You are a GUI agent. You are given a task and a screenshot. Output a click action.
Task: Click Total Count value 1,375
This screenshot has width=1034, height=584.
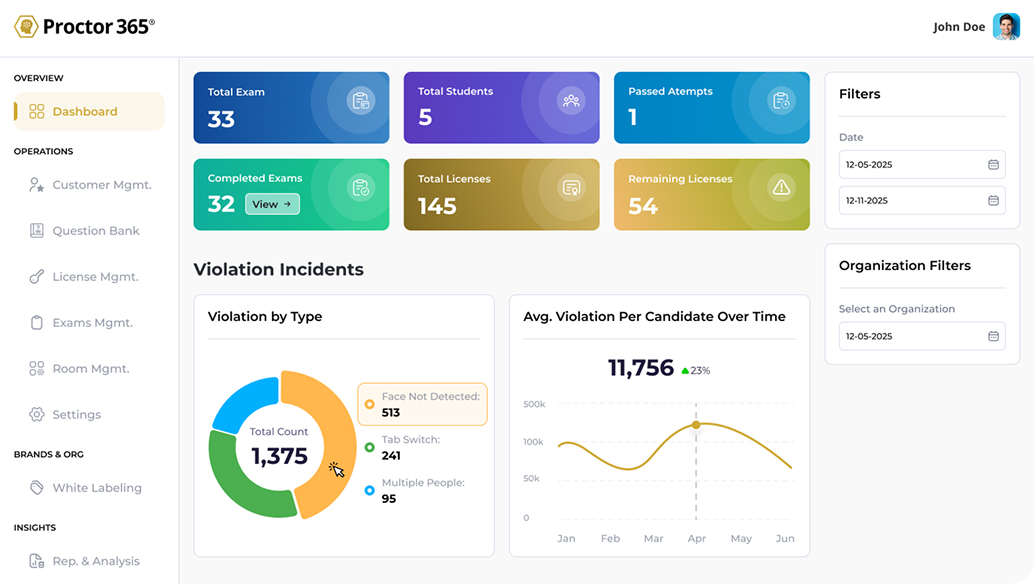pos(280,455)
